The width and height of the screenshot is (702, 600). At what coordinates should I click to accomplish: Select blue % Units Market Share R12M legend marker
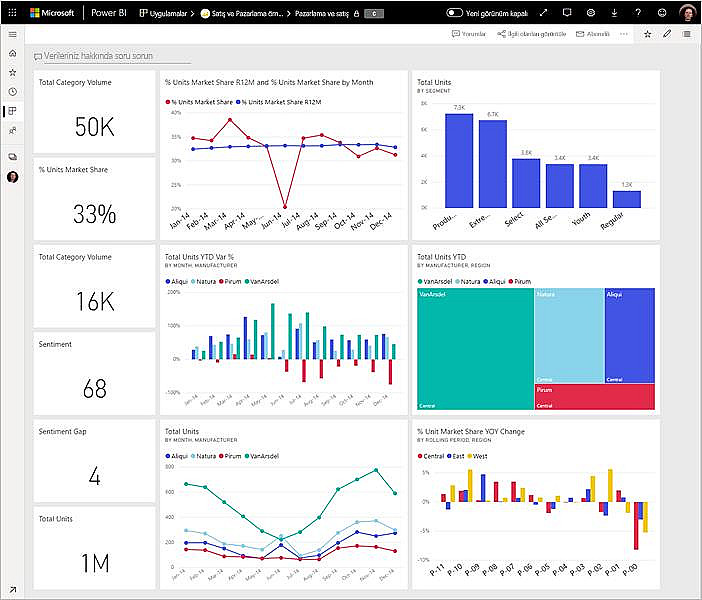click(x=238, y=102)
